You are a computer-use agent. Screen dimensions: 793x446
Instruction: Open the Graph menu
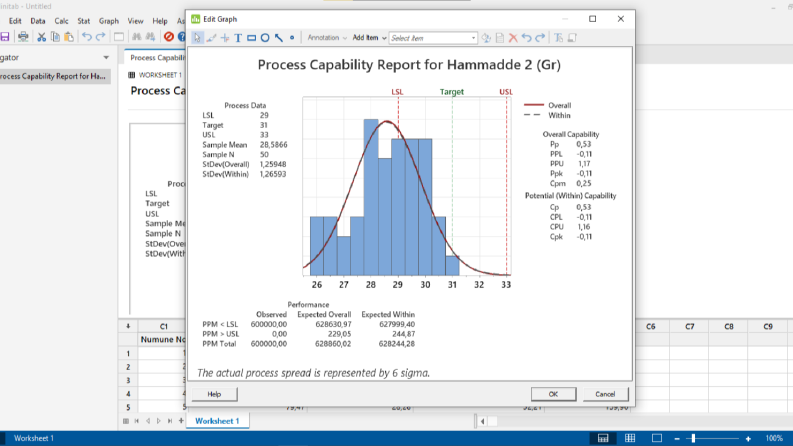[x=109, y=21]
